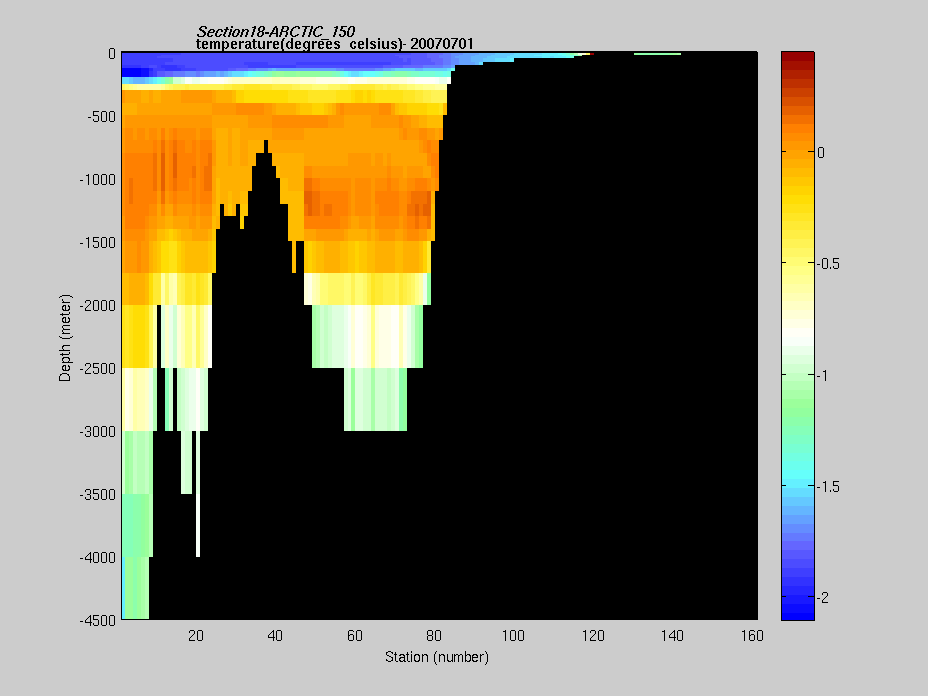Click the 'Station (number)' axis label
The width and height of the screenshot is (928, 696).
[437, 657]
